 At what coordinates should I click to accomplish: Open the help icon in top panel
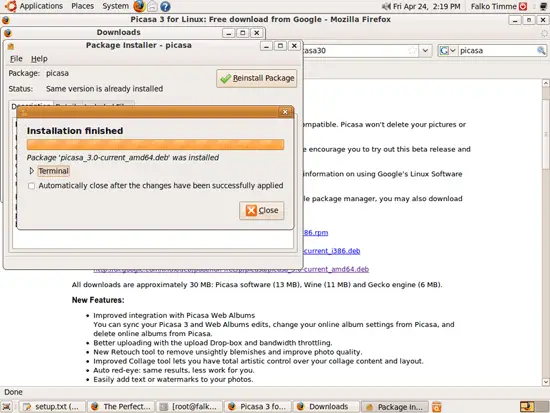(x=165, y=6)
